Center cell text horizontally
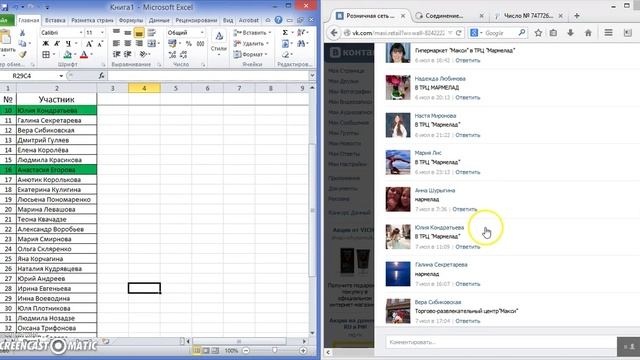This screenshot has height=360, width=640. (127, 43)
